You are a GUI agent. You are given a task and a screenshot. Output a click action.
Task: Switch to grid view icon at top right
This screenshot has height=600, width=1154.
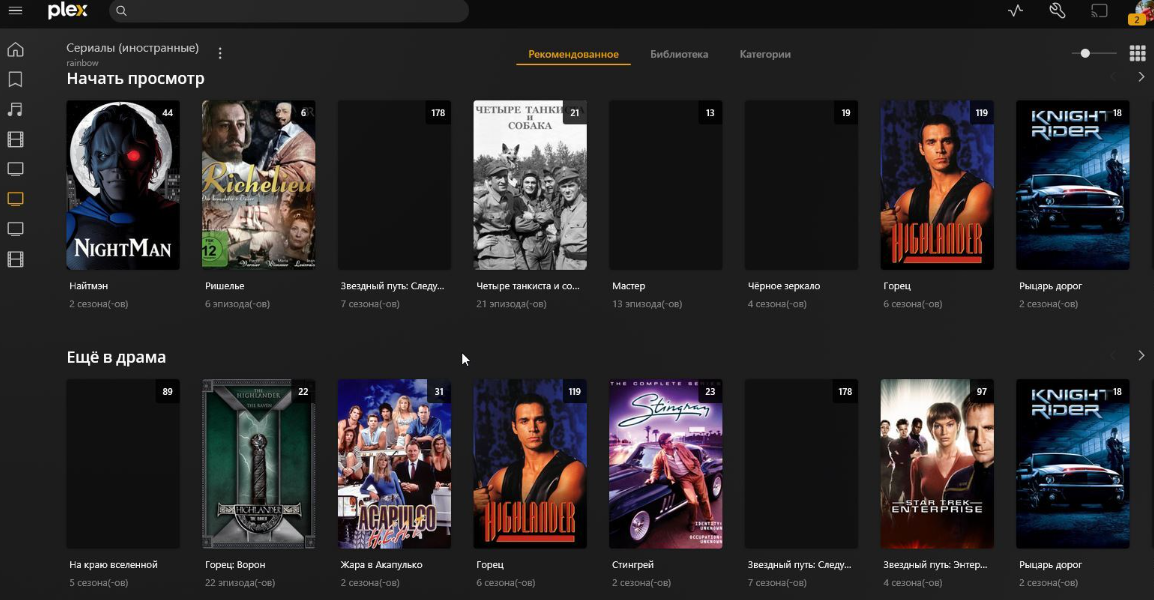(x=1137, y=53)
